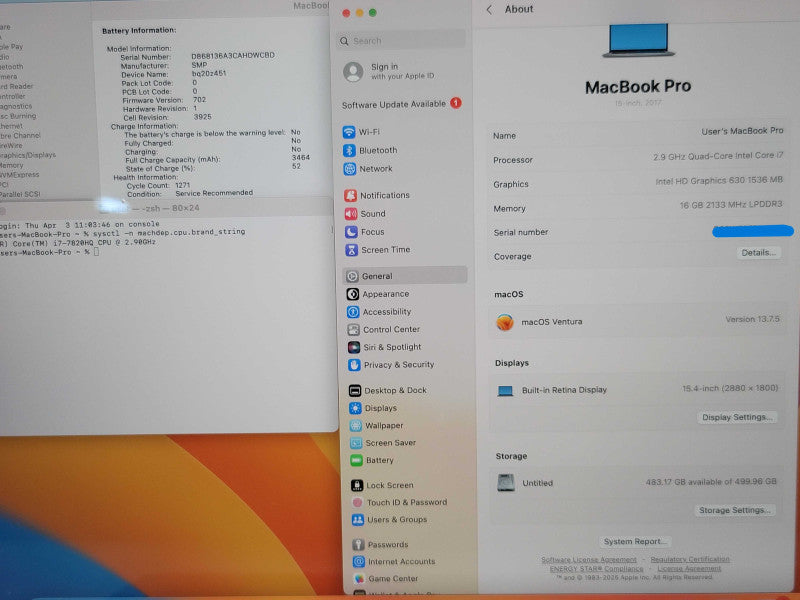Open Internet Accounts @ icon
Image resolution: width=800 pixels, height=600 pixels.
point(359,562)
